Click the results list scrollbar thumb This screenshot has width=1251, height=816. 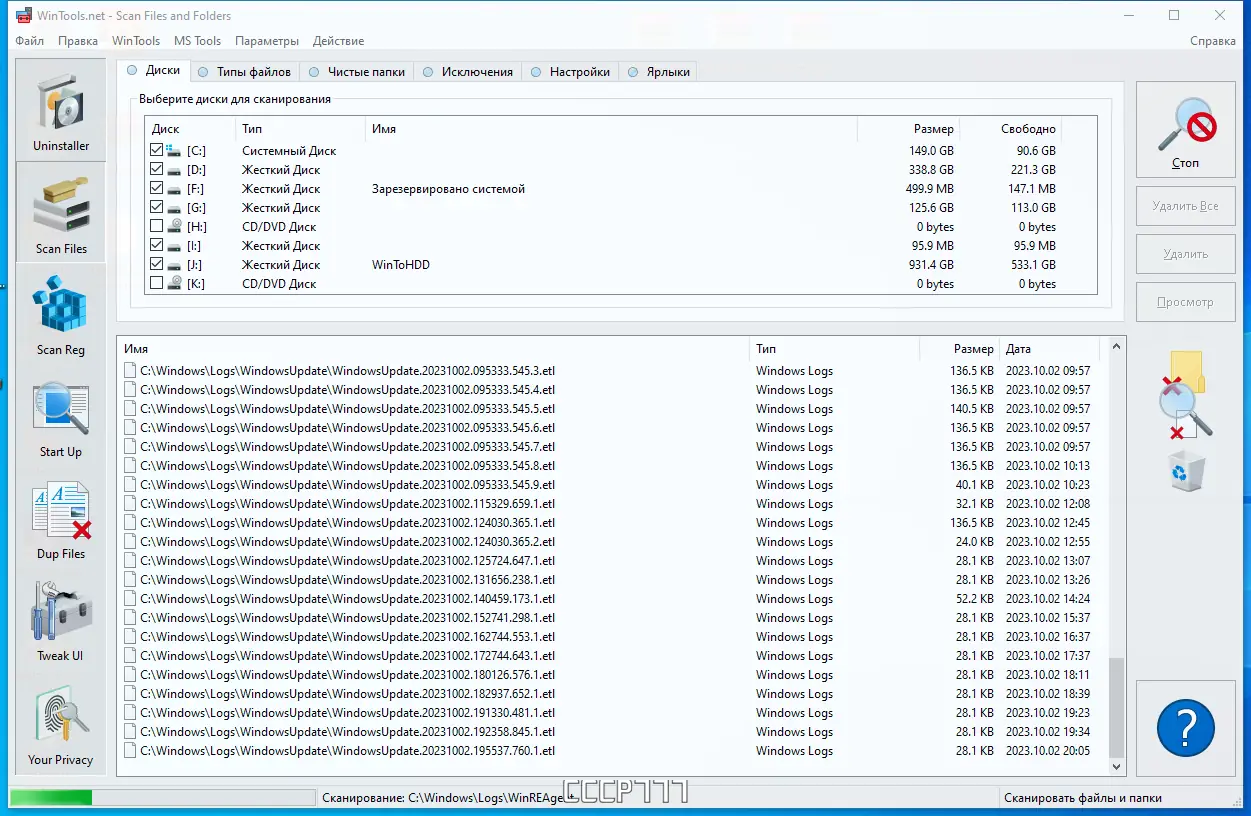tap(1116, 707)
